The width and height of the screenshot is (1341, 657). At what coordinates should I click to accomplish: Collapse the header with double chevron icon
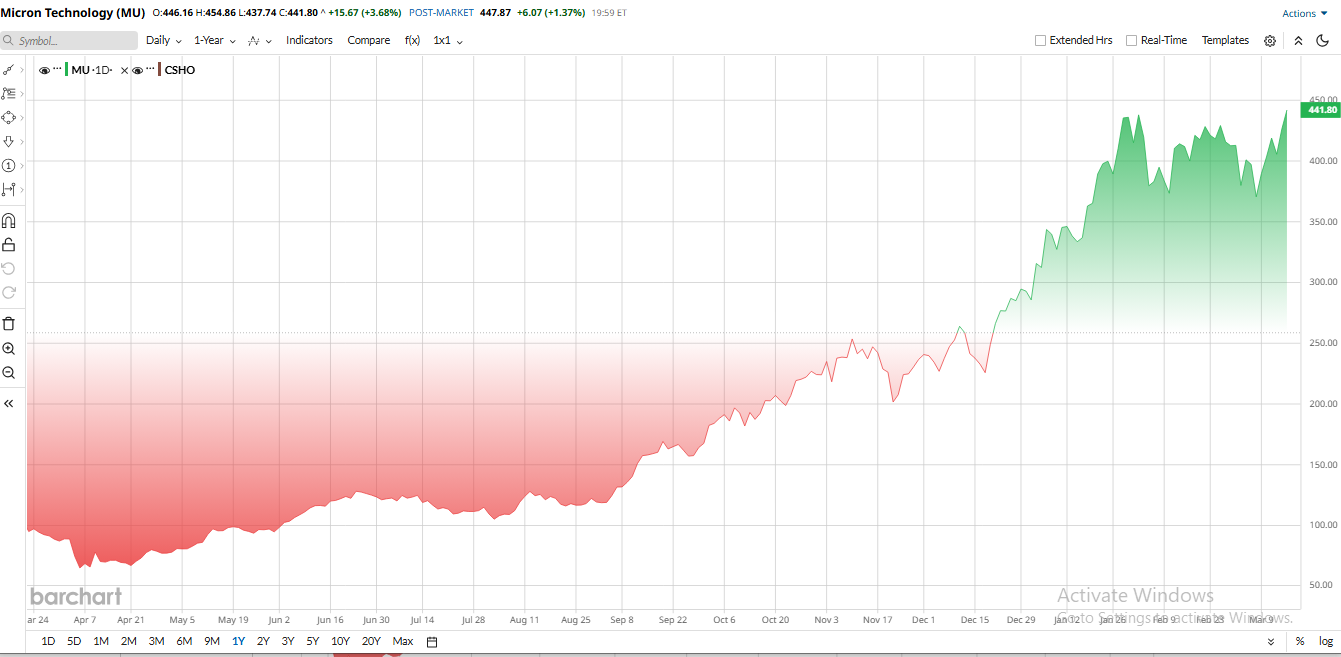tap(1298, 41)
